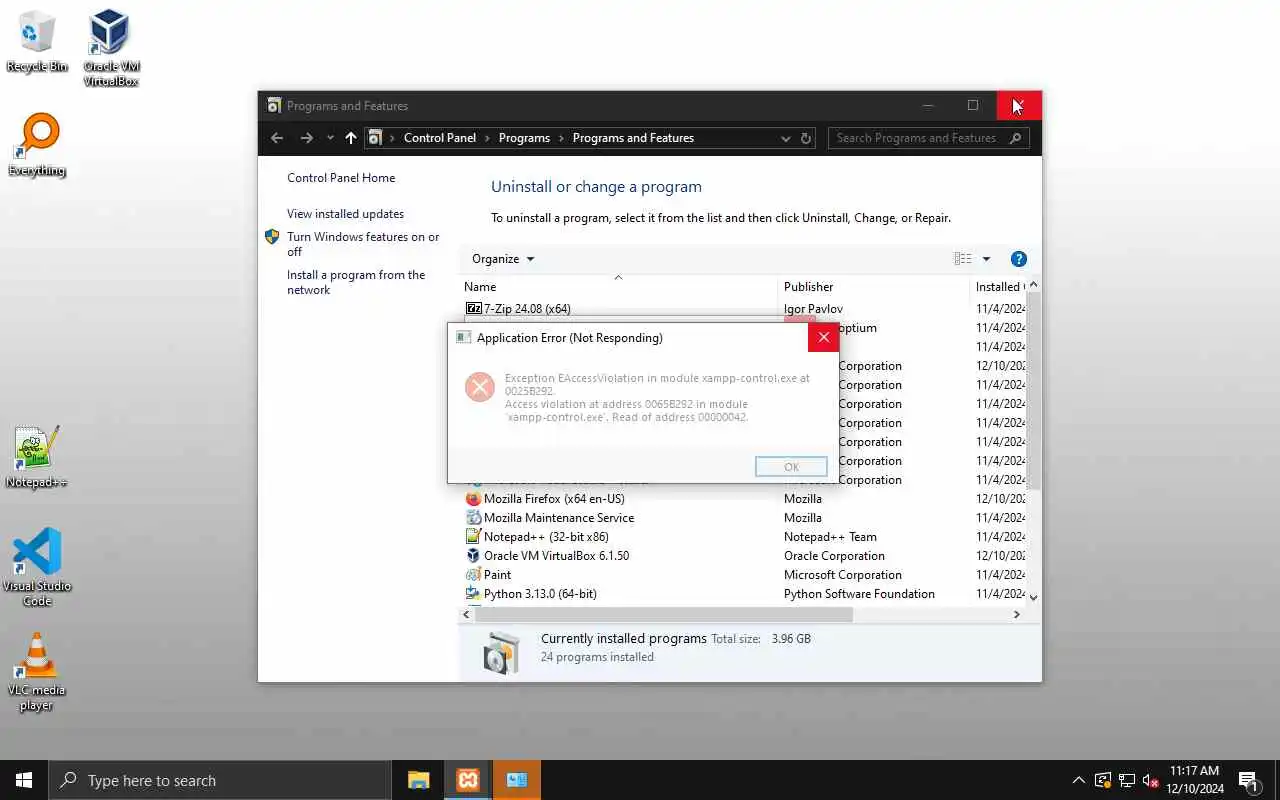The image size is (1280, 800).
Task: Click the muted volume tray icon
Action: pyautogui.click(x=1151, y=780)
